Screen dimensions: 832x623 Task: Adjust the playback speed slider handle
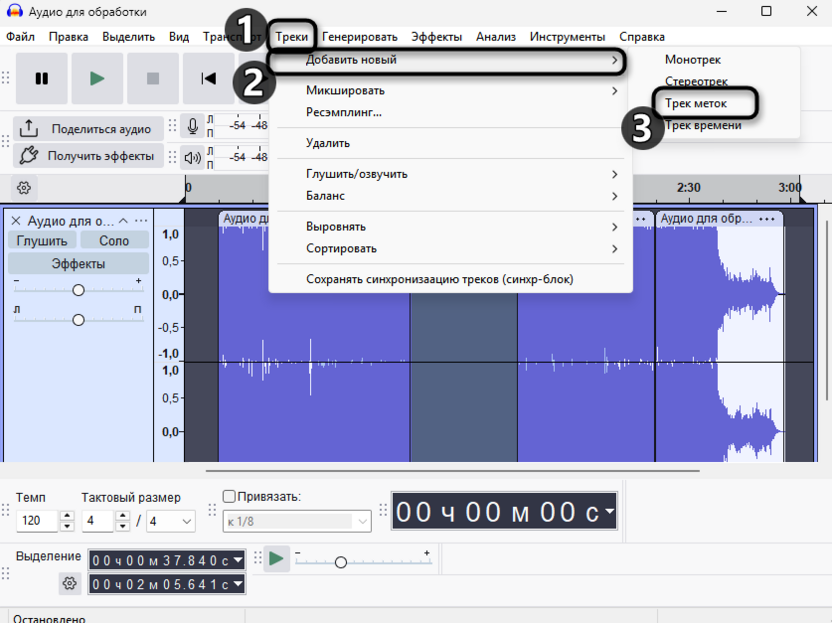[341, 561]
